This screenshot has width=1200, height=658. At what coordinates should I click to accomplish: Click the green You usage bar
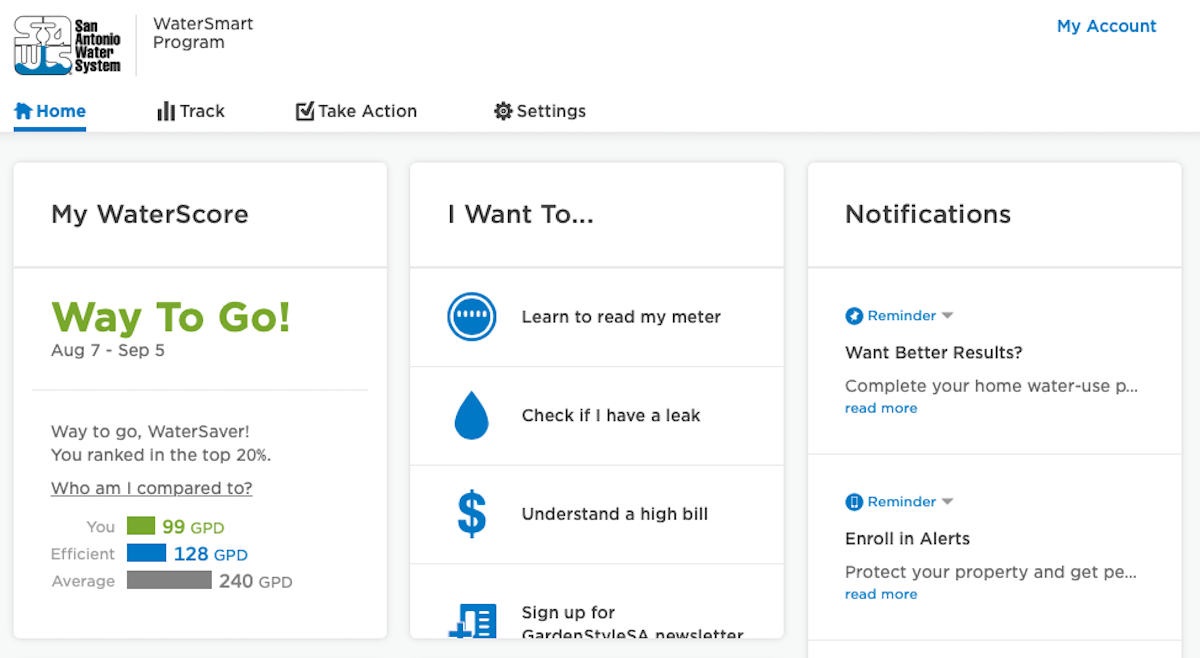pos(141,526)
